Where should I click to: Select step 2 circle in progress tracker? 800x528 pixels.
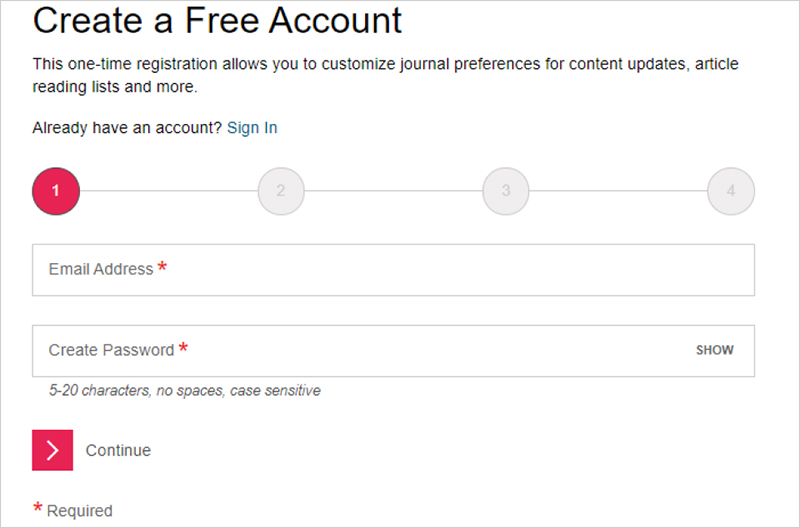click(281, 191)
